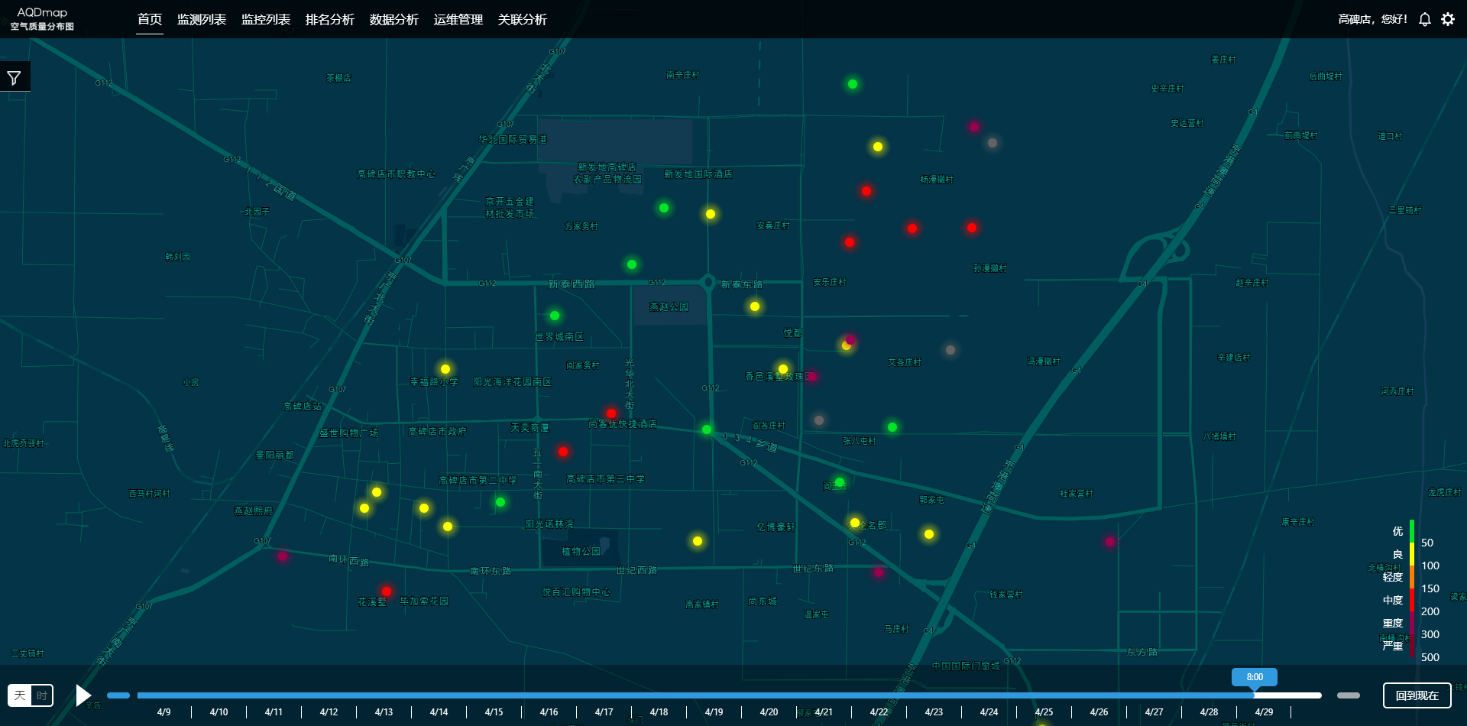1467x726 pixels.
Task: Open the settings gear icon
Action: click(1448, 19)
